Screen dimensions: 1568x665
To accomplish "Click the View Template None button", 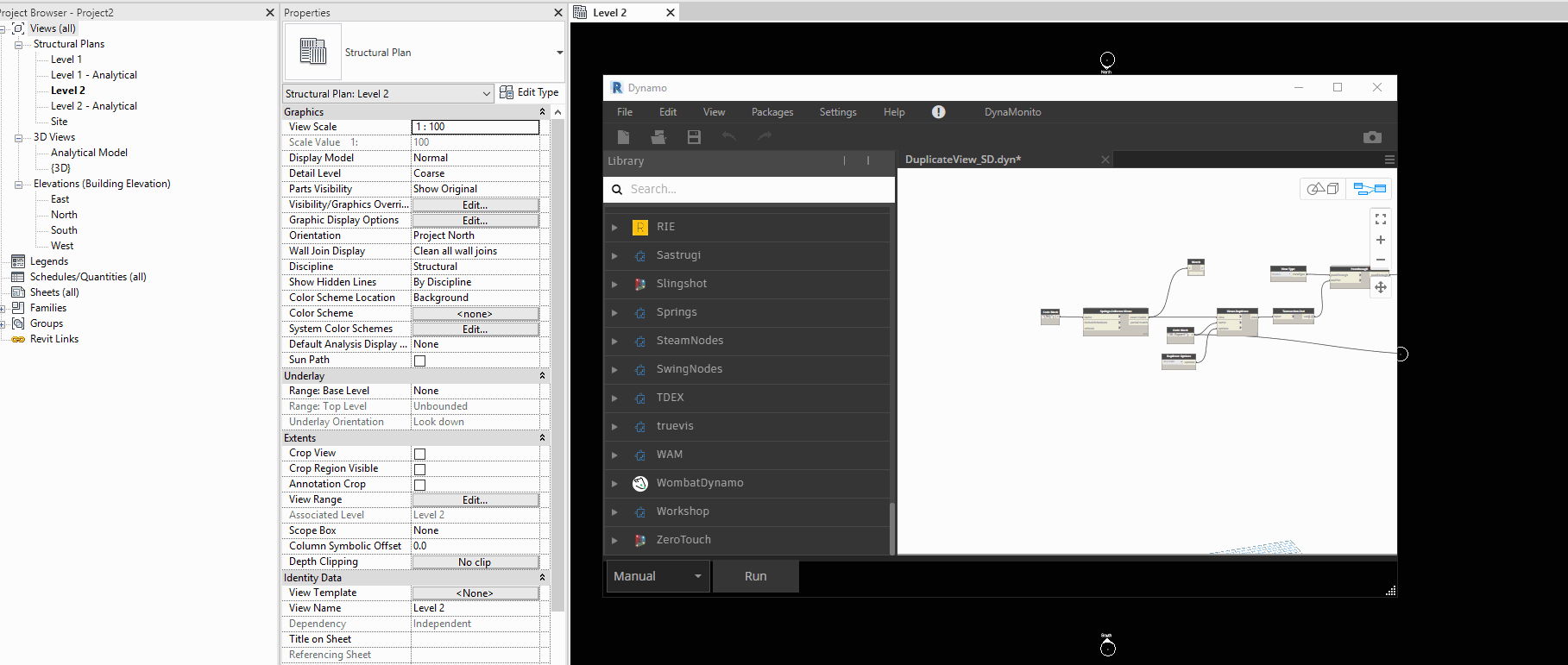I will [x=475, y=593].
